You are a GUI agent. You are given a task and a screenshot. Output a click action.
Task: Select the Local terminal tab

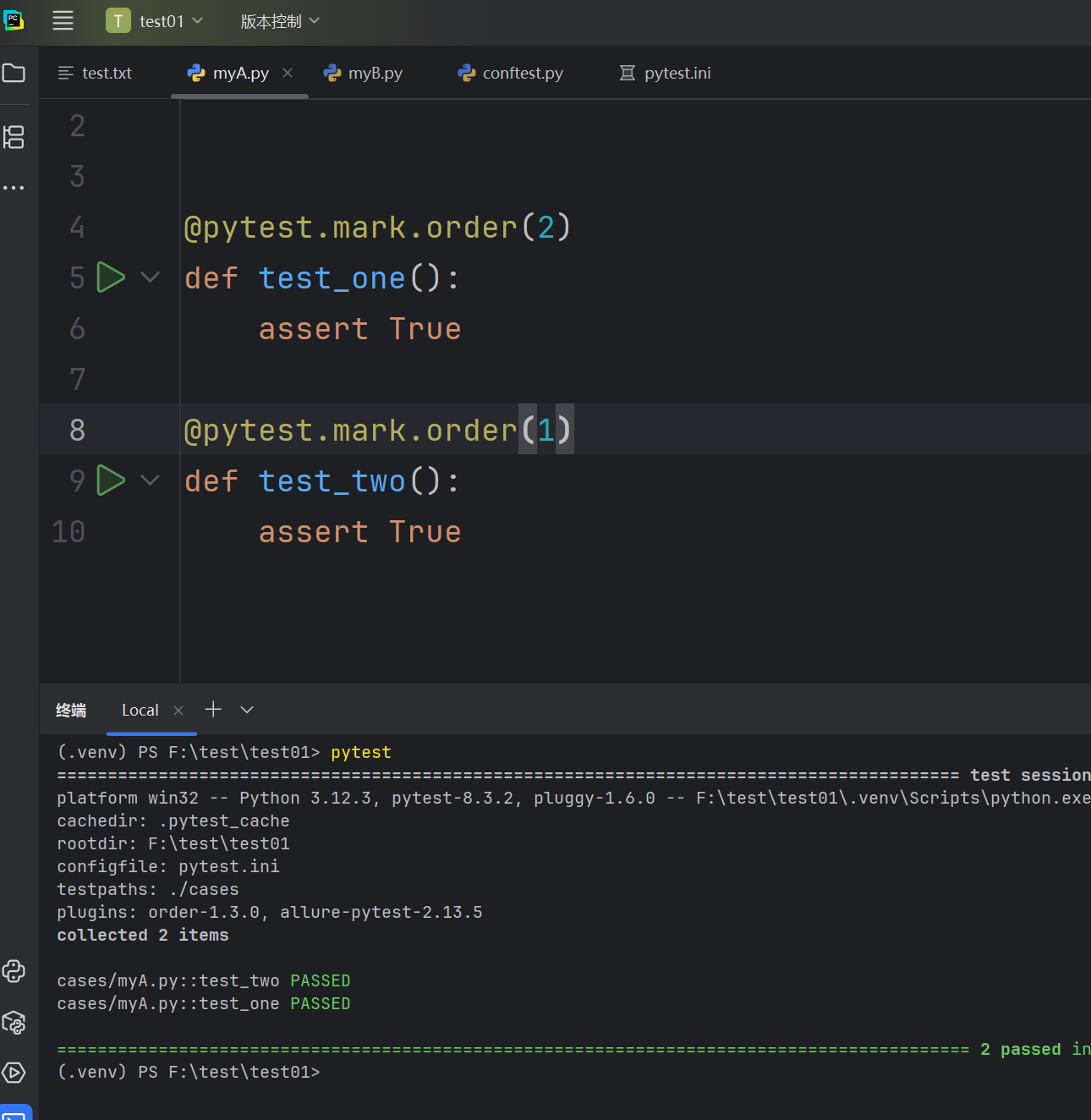click(140, 710)
